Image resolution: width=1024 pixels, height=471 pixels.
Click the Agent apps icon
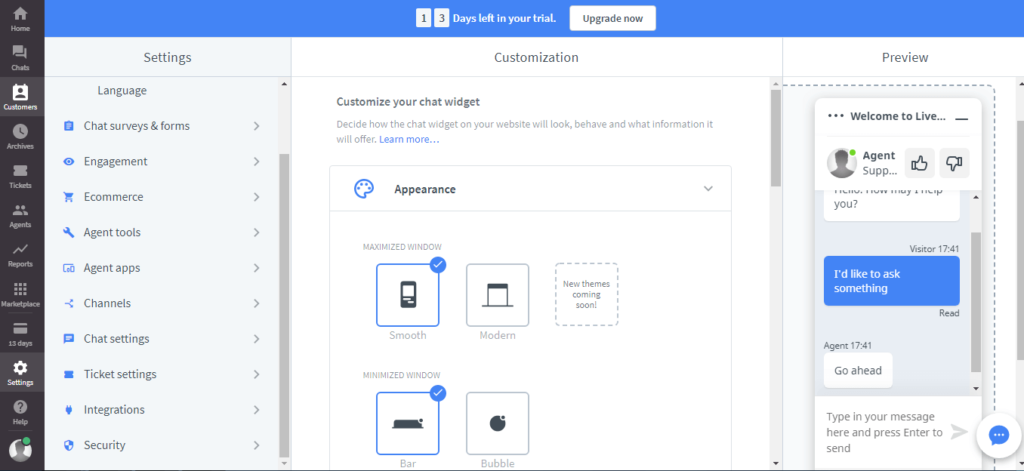pyautogui.click(x=69, y=268)
